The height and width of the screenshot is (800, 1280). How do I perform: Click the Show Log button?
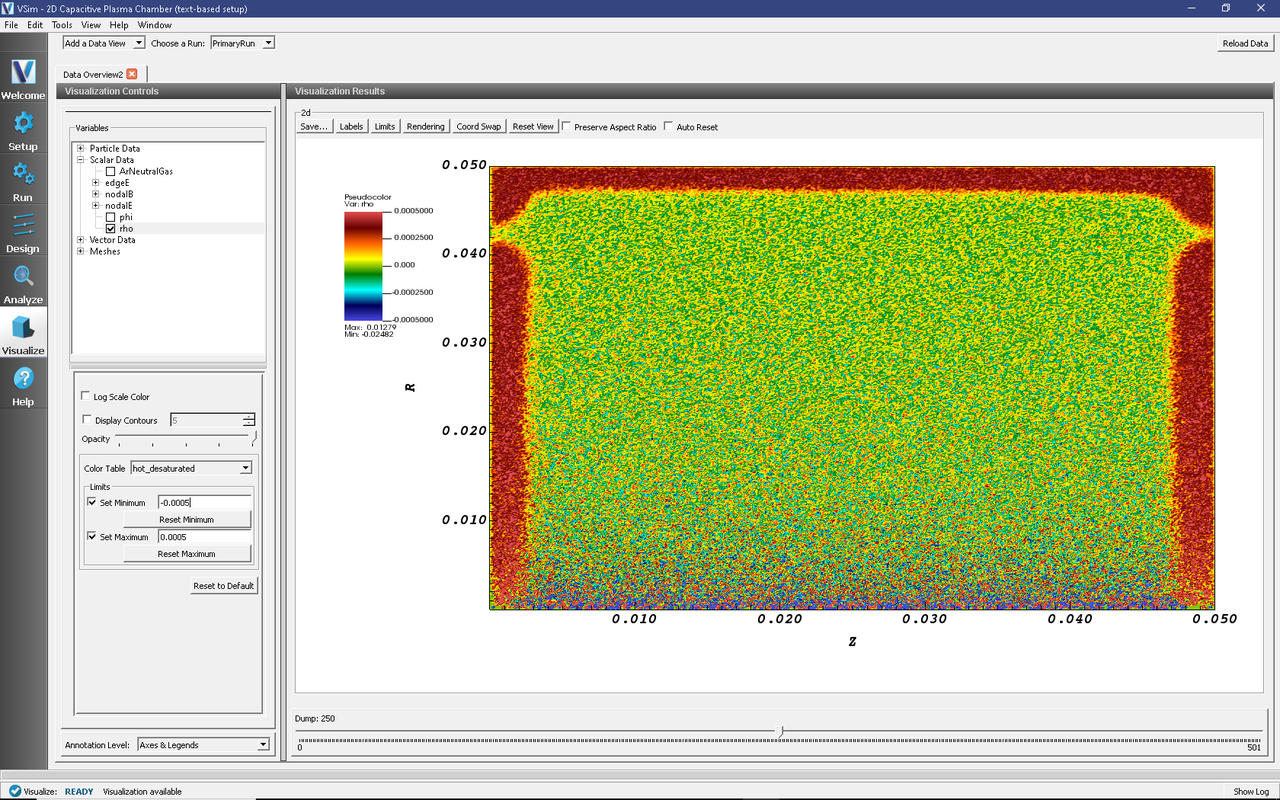(1251, 791)
